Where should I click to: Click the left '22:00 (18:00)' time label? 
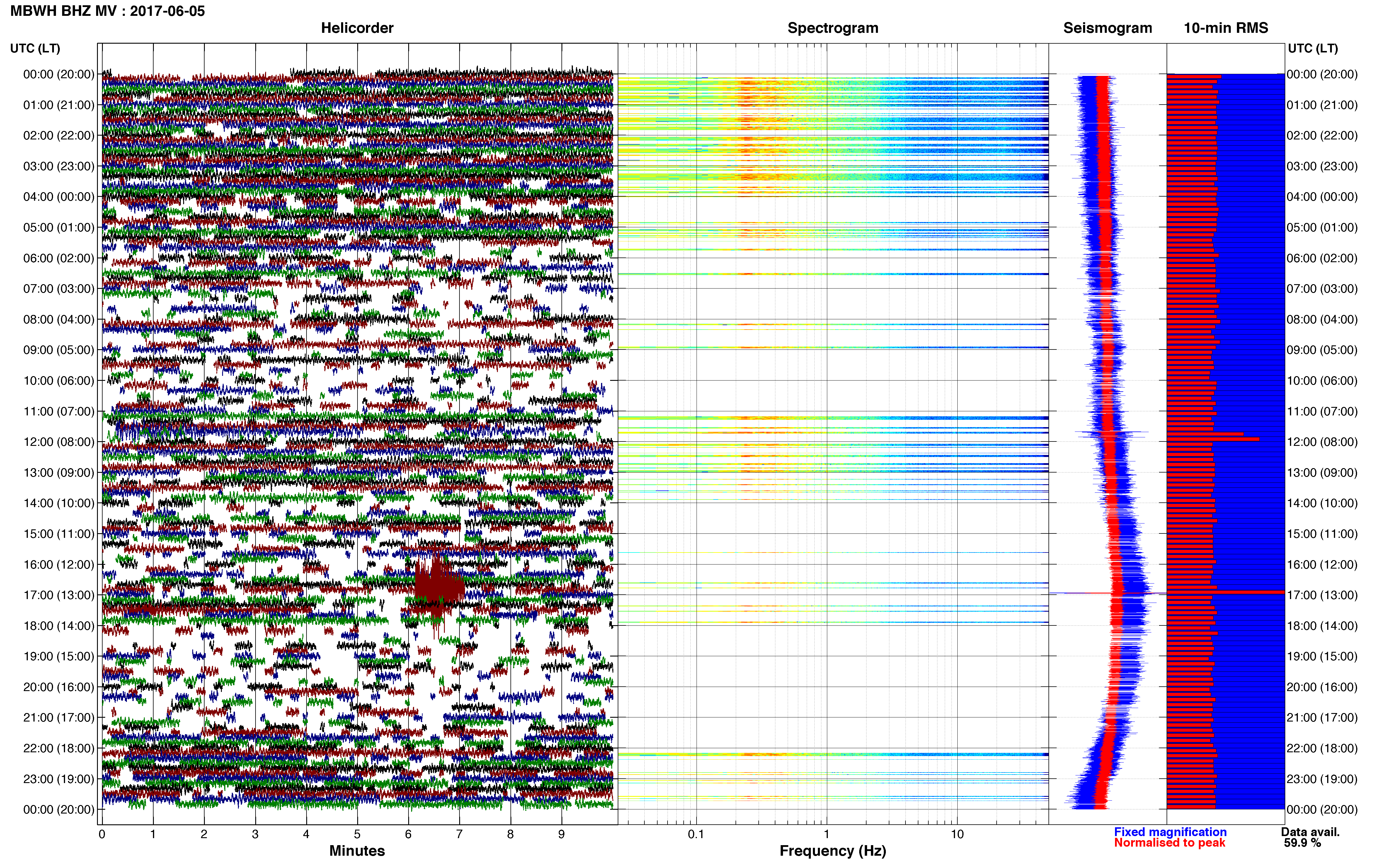59,748
